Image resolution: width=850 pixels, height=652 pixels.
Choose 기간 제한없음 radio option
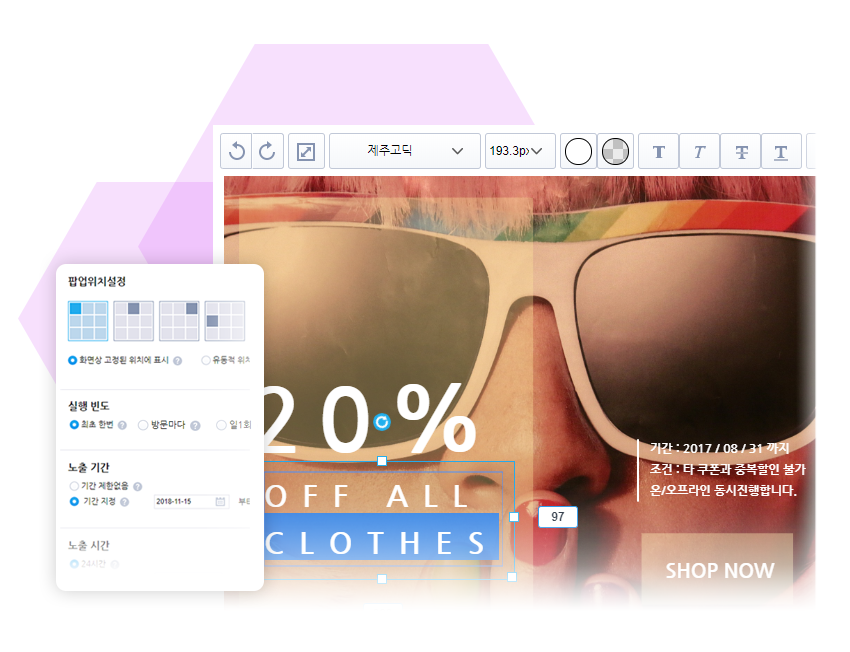(74, 486)
